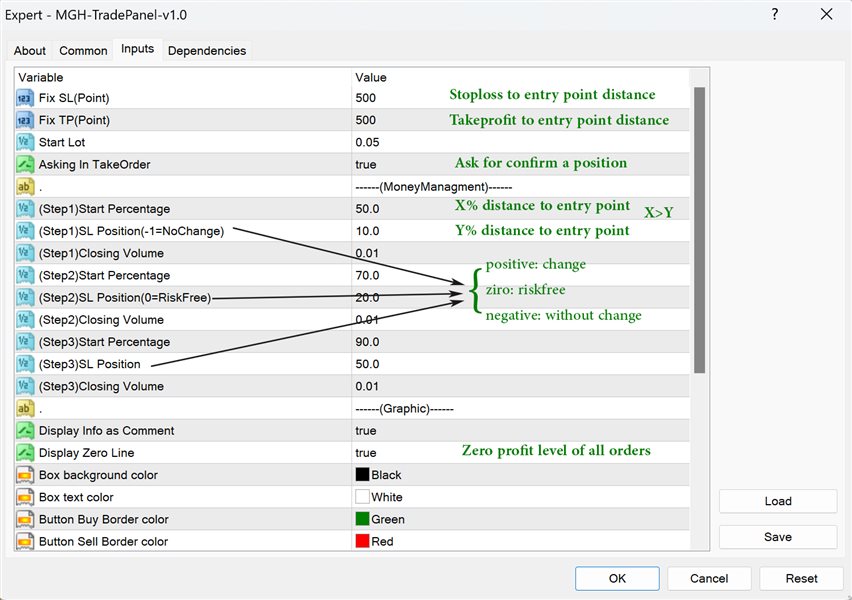Click the boolean icon beside Display Zero Line
Screen dimensions: 852x600
tap(25, 453)
